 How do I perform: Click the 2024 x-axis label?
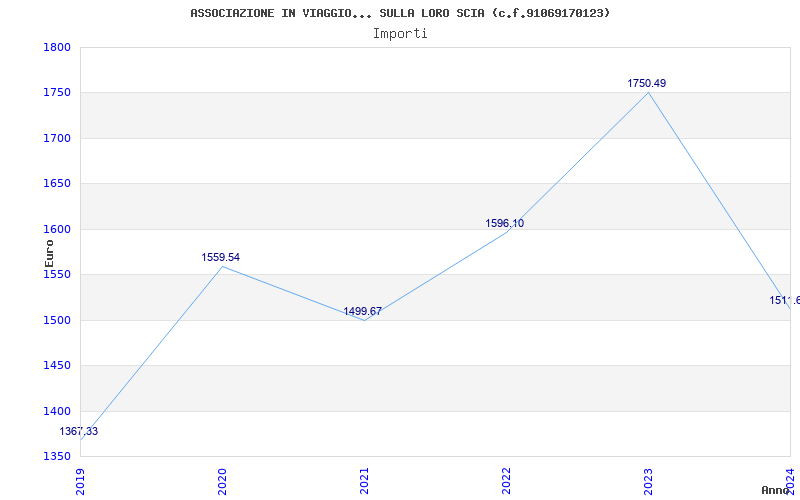(790, 482)
